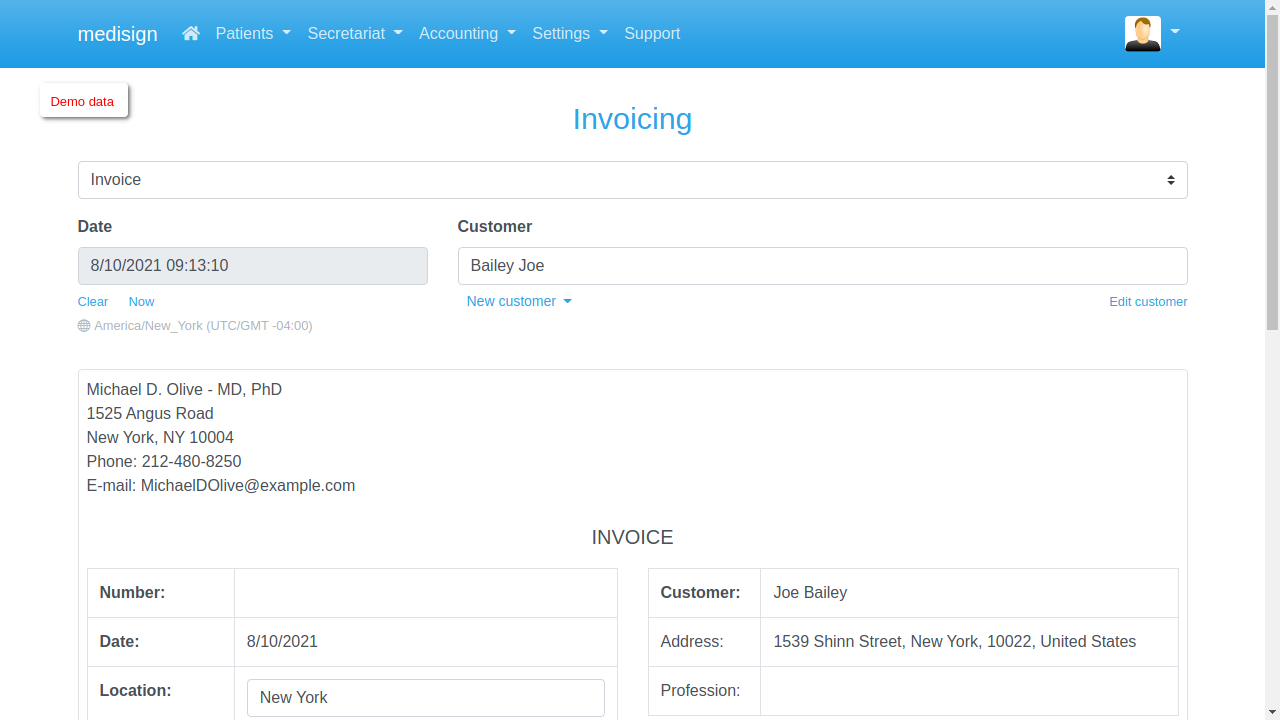
Task: Click the Customer name input field
Action: [x=822, y=265]
